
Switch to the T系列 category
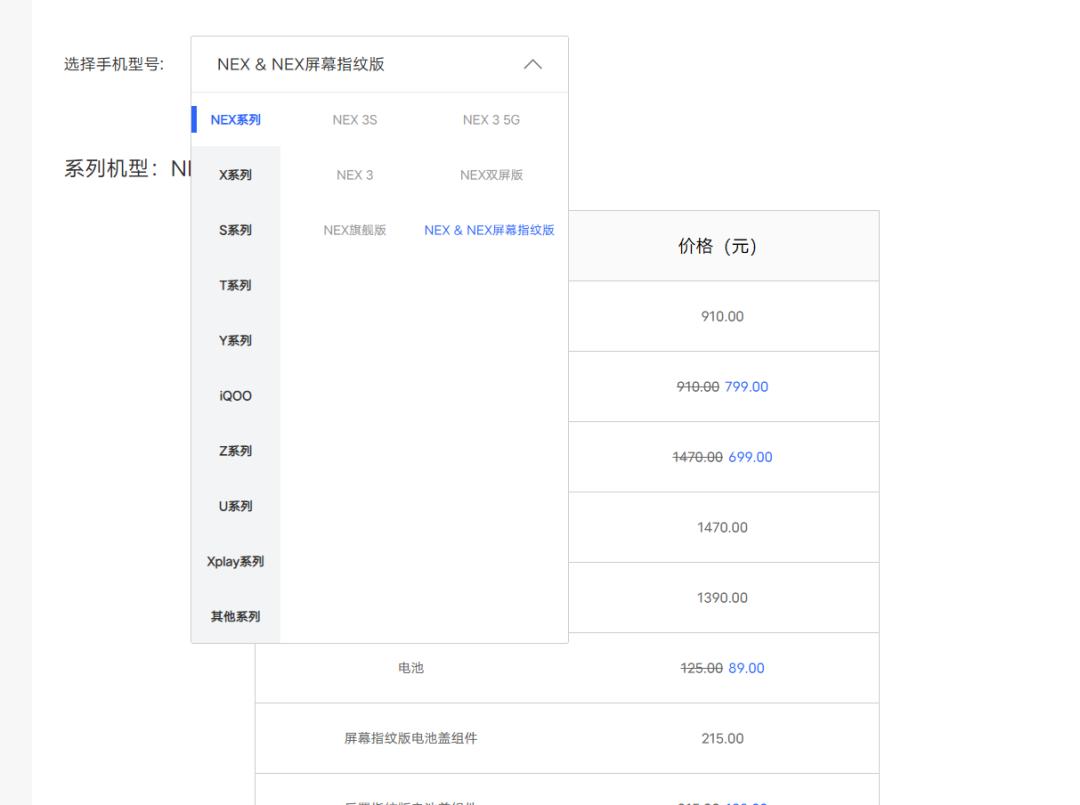236,286
